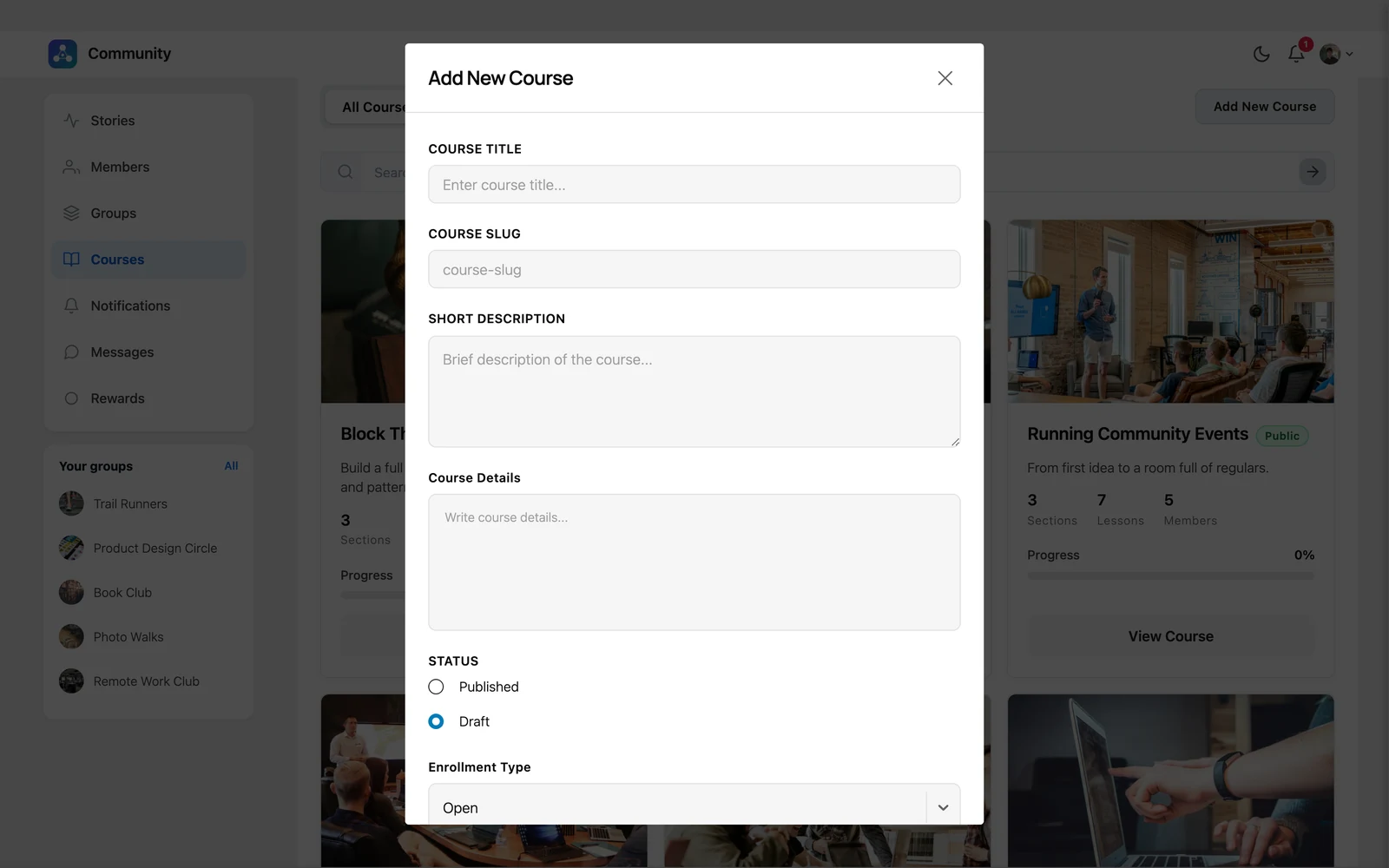Toggle dark mode moon icon
The image size is (1389, 868).
point(1261,54)
